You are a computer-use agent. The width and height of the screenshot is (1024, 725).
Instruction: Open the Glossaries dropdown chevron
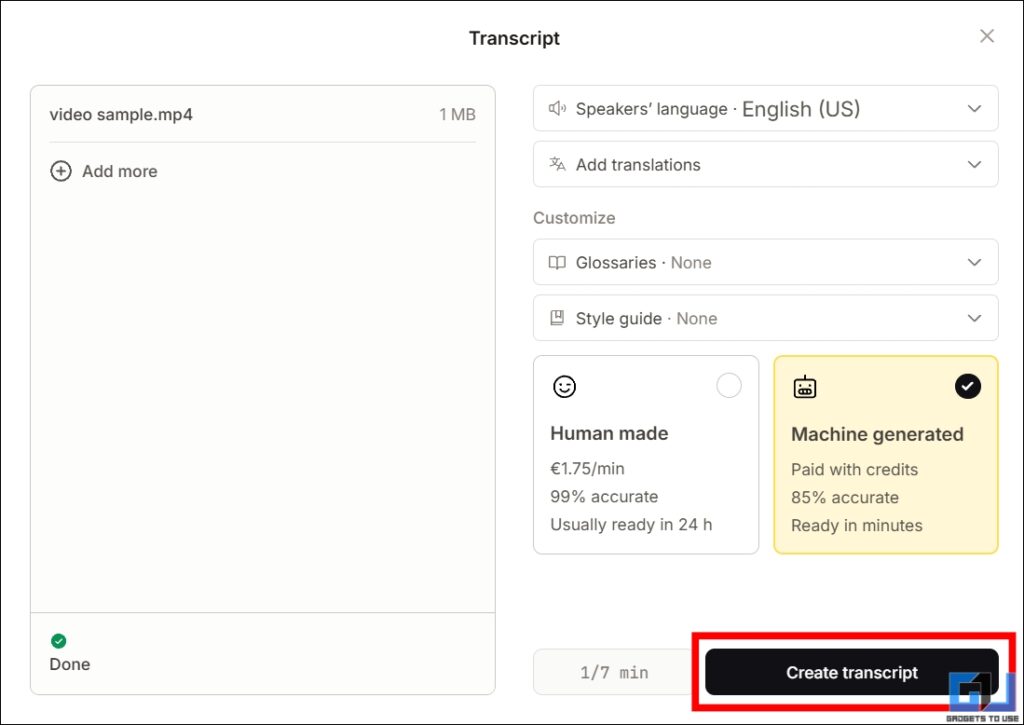pos(974,263)
